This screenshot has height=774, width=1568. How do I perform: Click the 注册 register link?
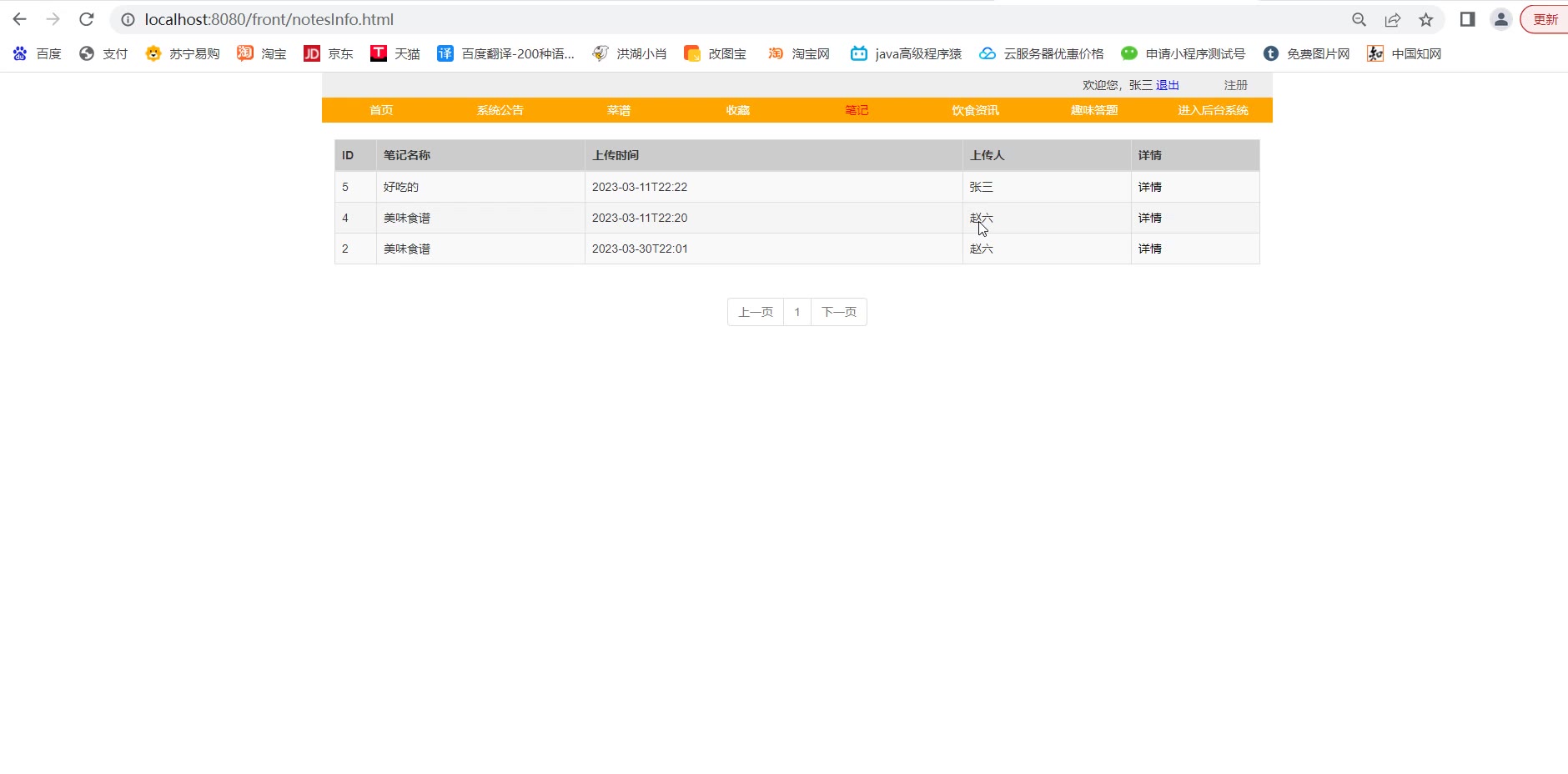click(x=1236, y=85)
